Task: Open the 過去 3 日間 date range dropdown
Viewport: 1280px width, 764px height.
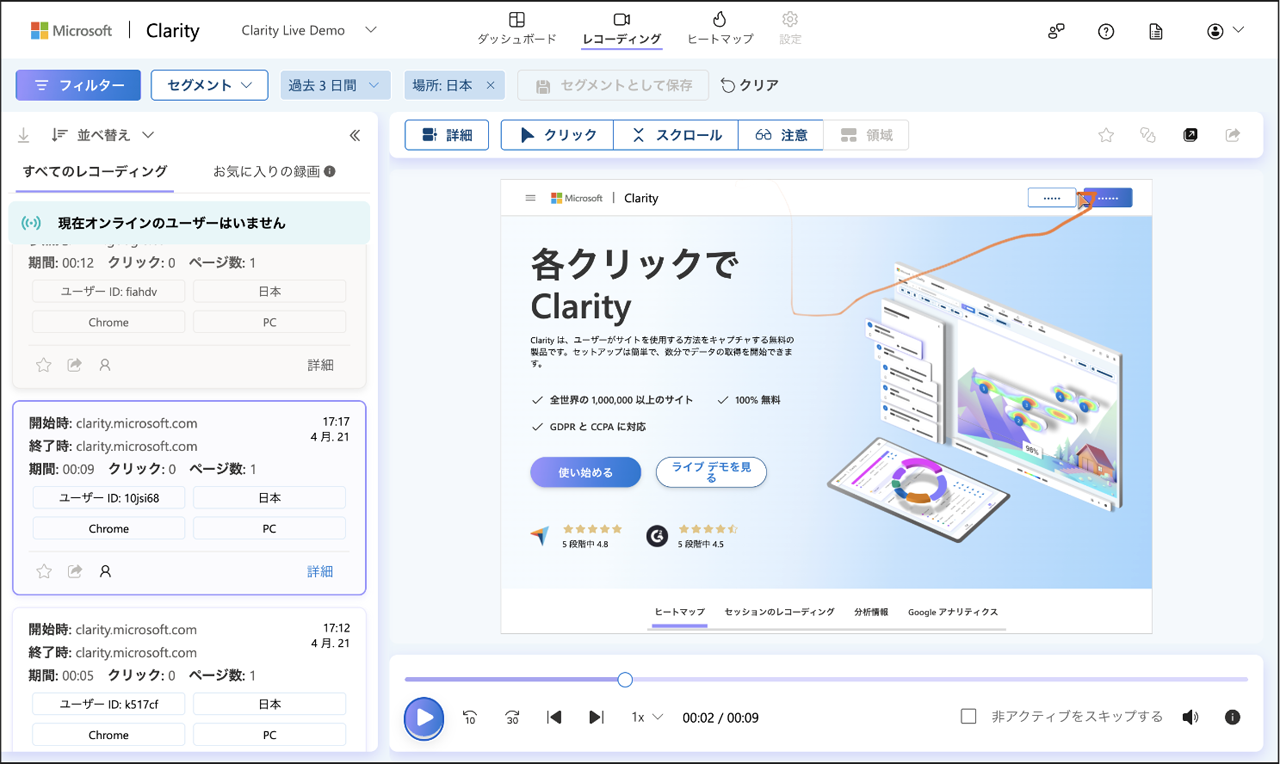Action: point(335,85)
